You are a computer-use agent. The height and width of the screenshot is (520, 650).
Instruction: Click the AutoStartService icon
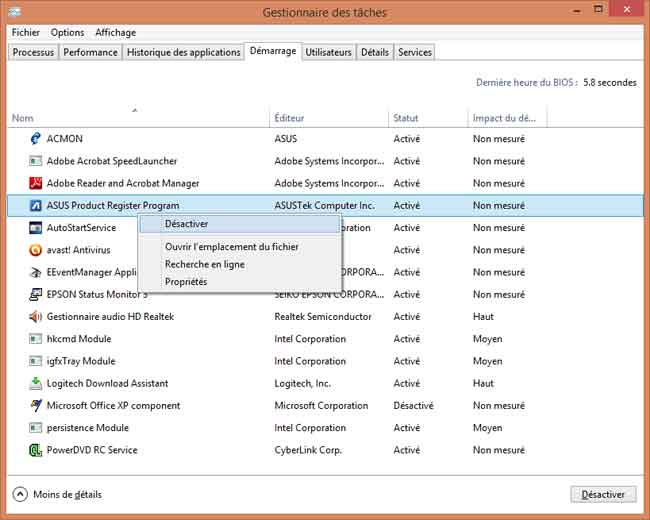[x=36, y=228]
